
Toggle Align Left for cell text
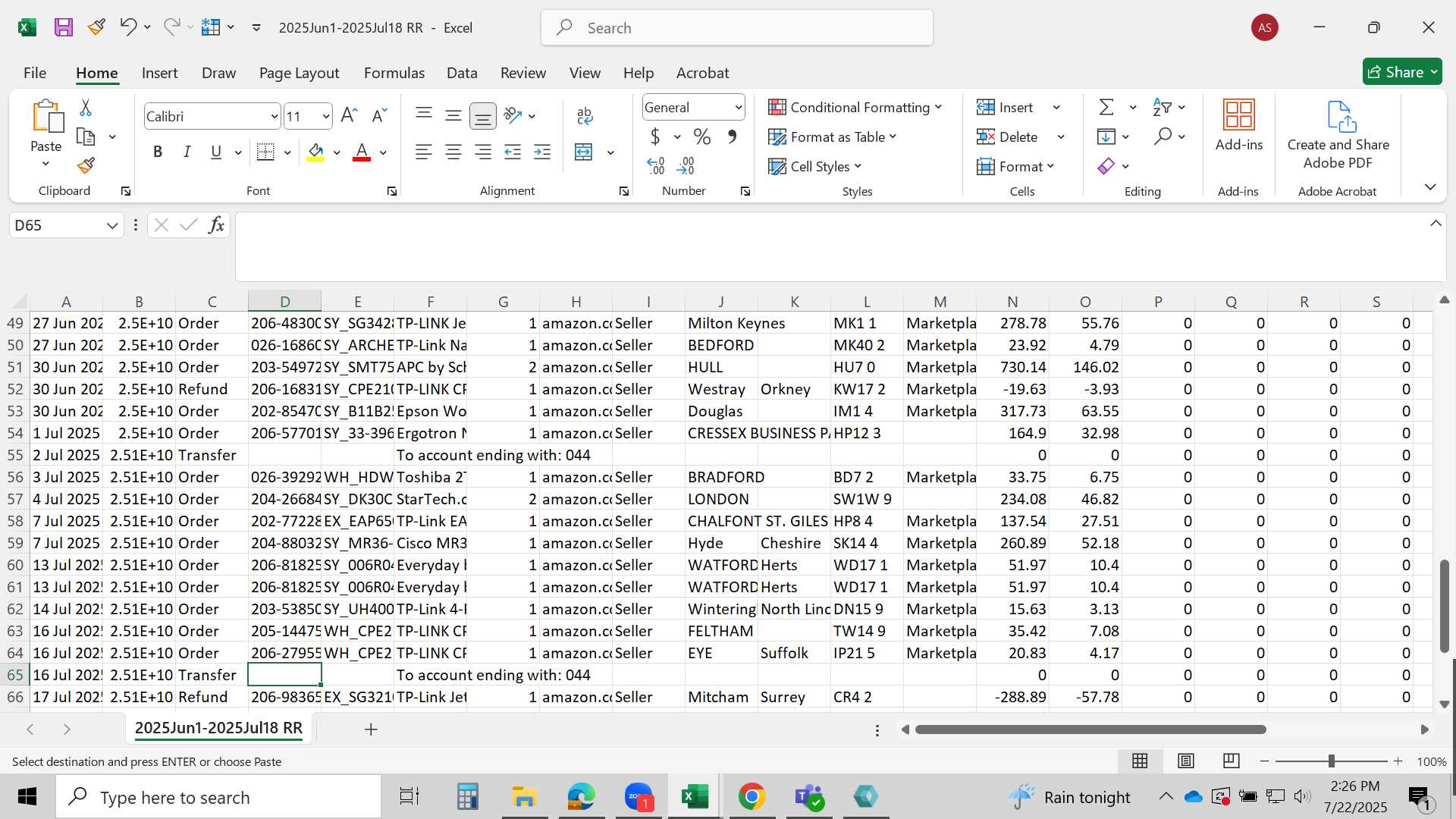click(x=424, y=152)
